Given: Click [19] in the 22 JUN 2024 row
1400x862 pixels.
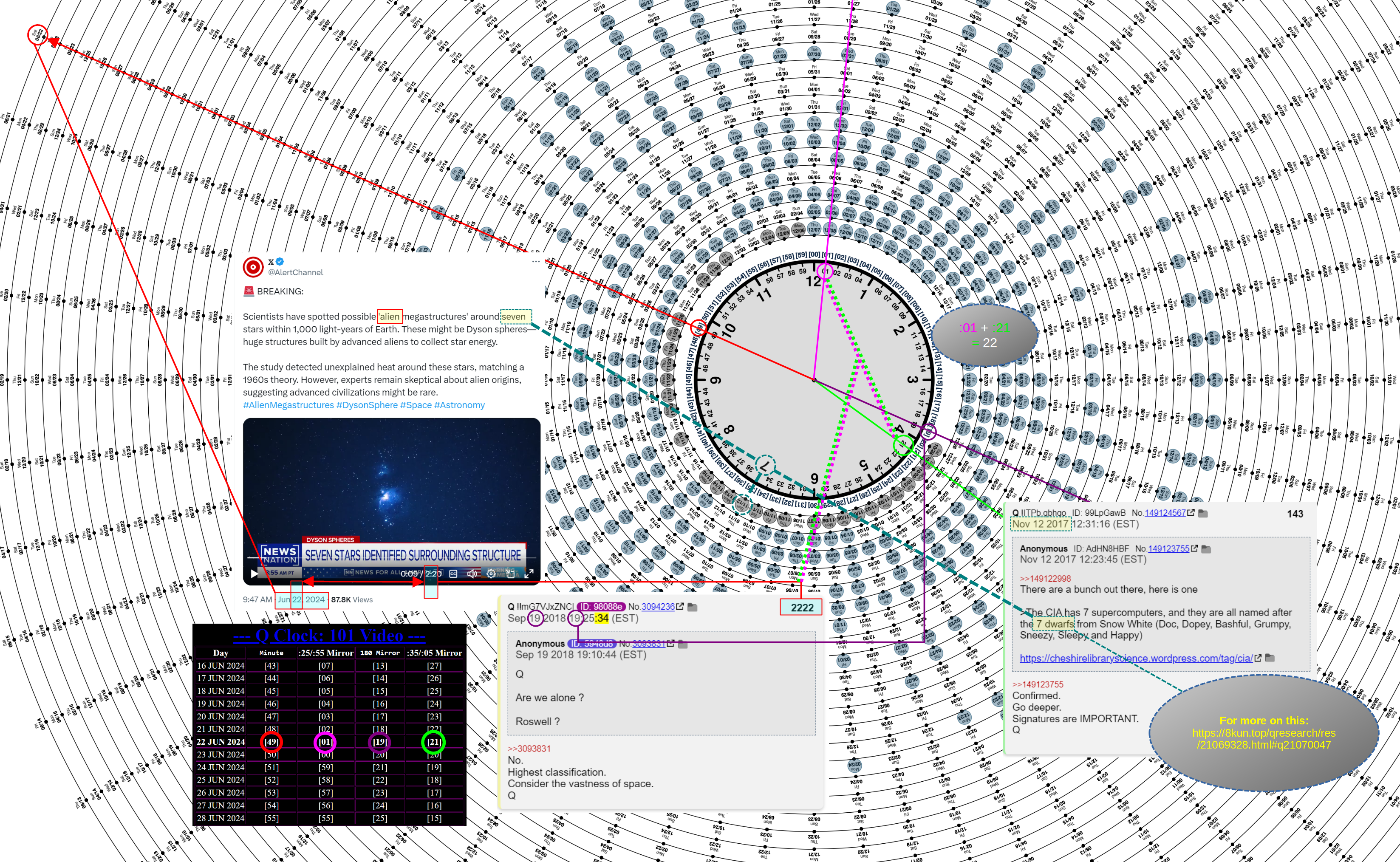Looking at the screenshot, I should pyautogui.click(x=380, y=742).
